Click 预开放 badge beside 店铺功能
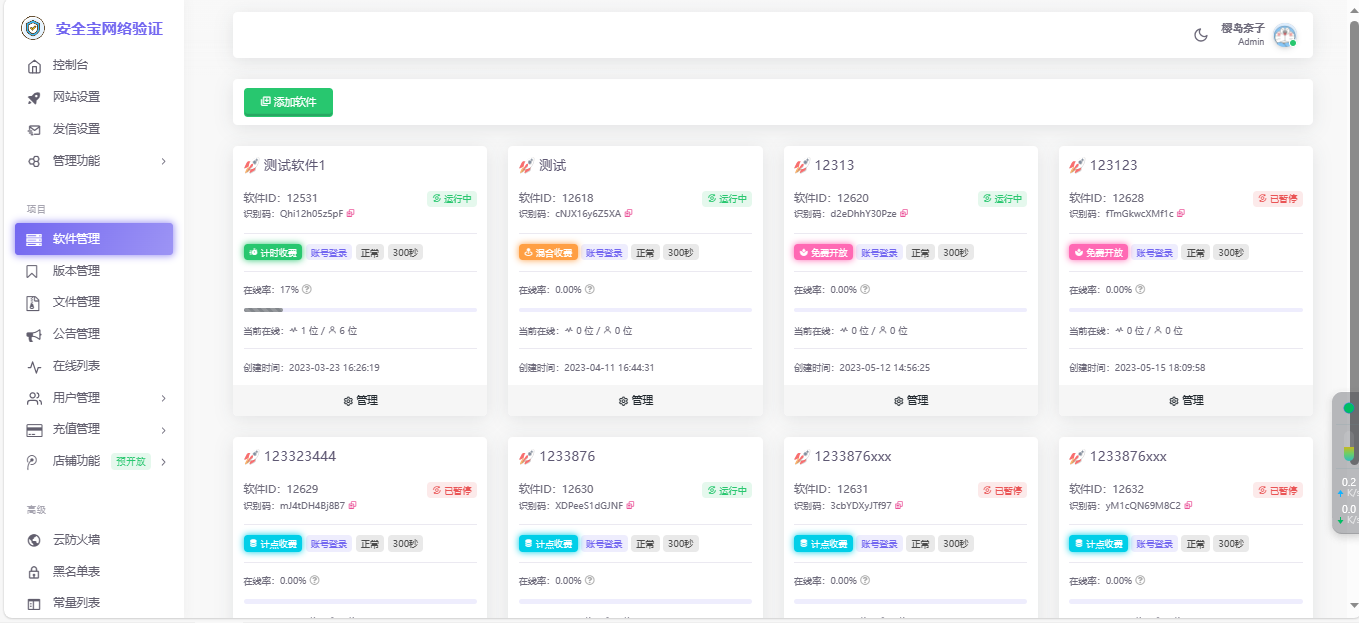This screenshot has width=1359, height=623. 131,462
